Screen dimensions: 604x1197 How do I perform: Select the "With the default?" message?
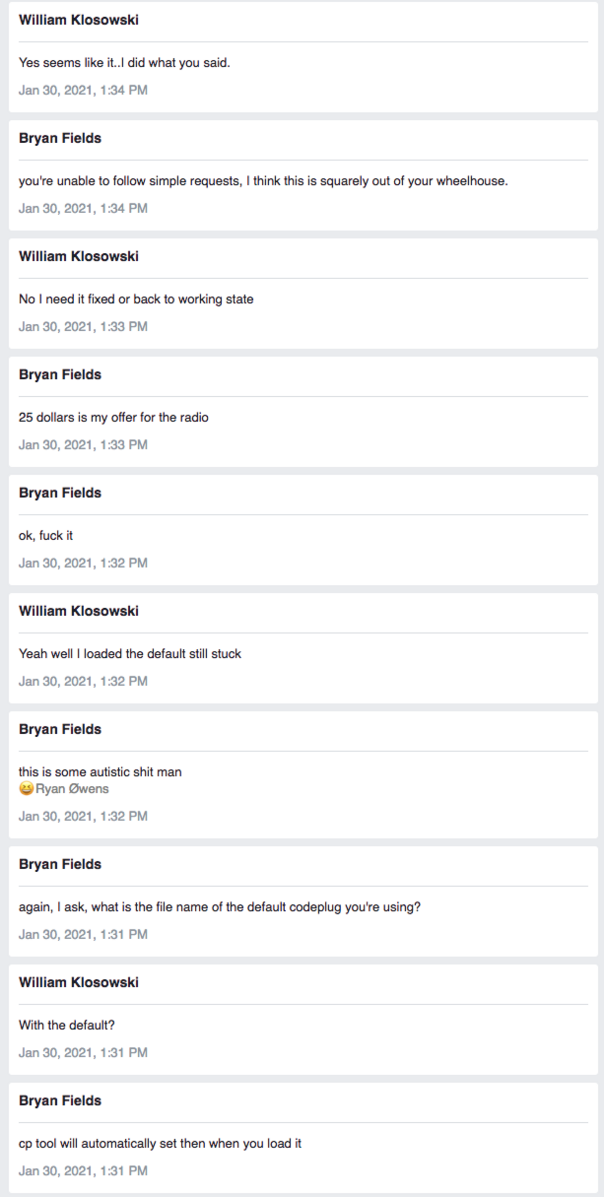(67, 1025)
